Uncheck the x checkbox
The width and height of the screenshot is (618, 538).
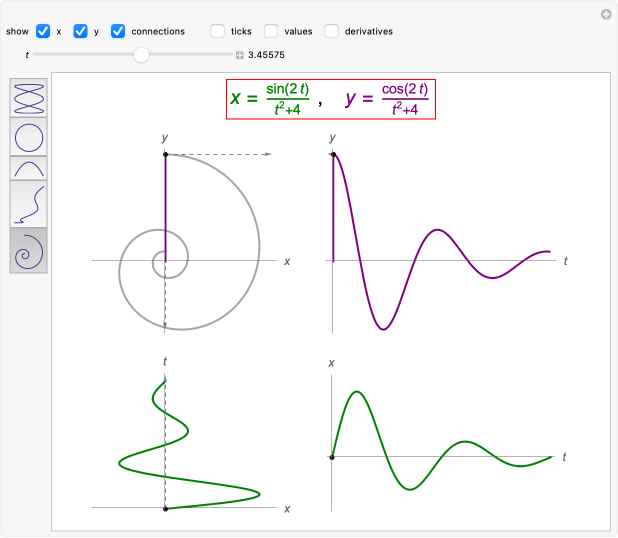(43, 31)
